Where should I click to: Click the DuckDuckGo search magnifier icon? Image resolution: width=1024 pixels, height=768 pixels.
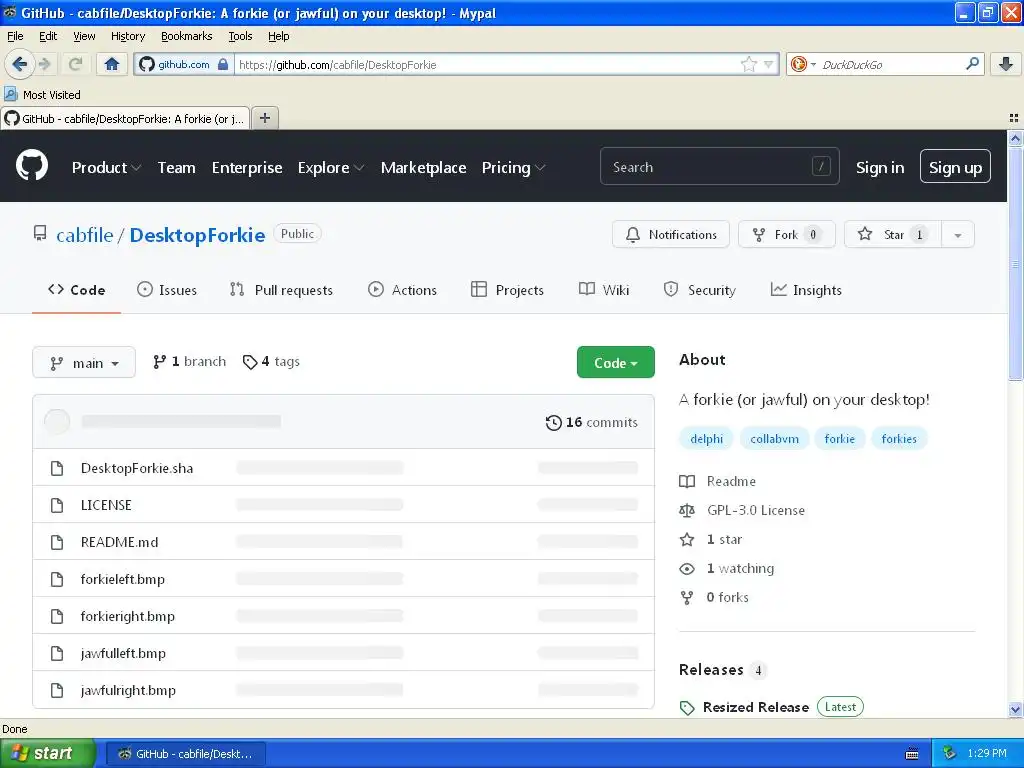coord(972,64)
